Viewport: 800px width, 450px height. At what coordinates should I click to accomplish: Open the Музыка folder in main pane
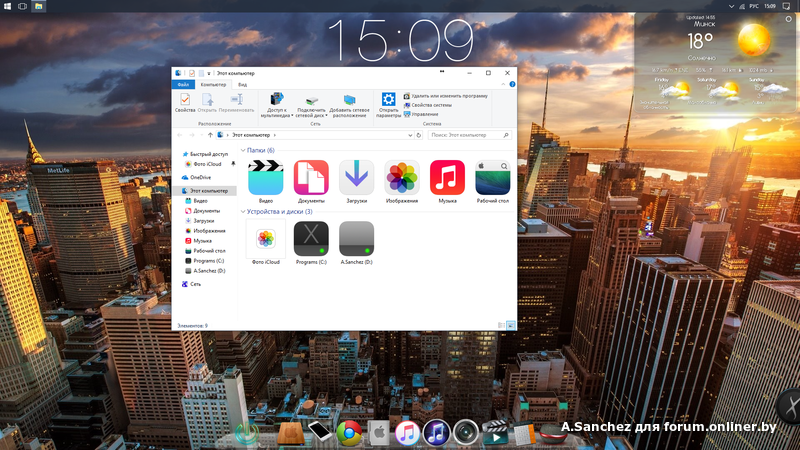coord(447,178)
